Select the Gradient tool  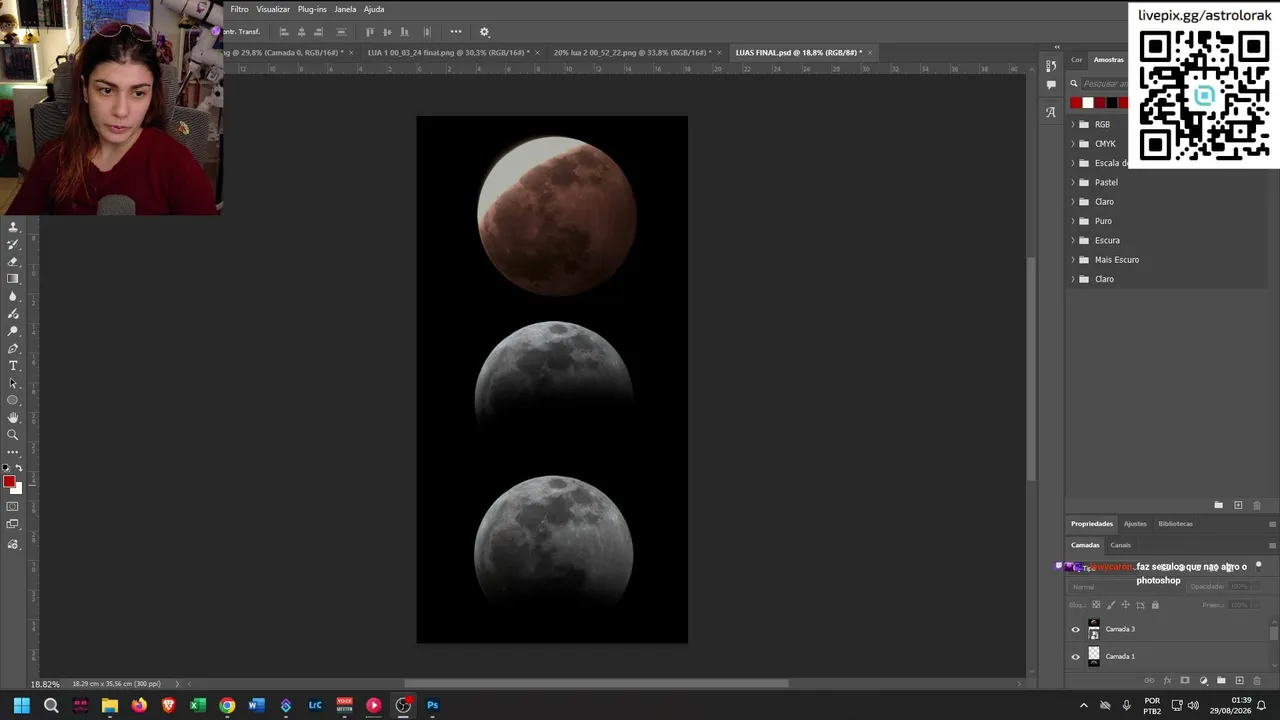point(13,279)
